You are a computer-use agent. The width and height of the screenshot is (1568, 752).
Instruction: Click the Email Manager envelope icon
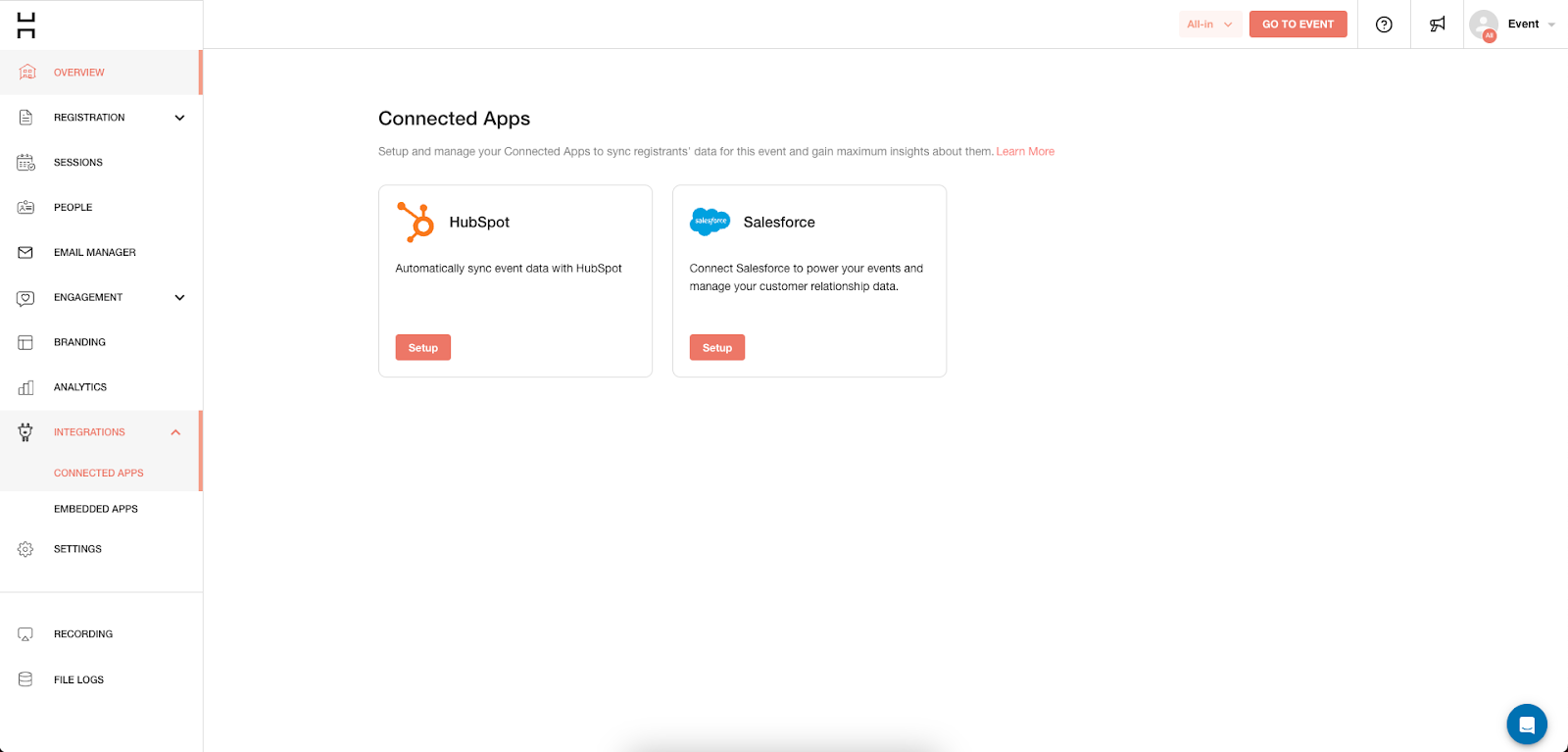coord(26,253)
